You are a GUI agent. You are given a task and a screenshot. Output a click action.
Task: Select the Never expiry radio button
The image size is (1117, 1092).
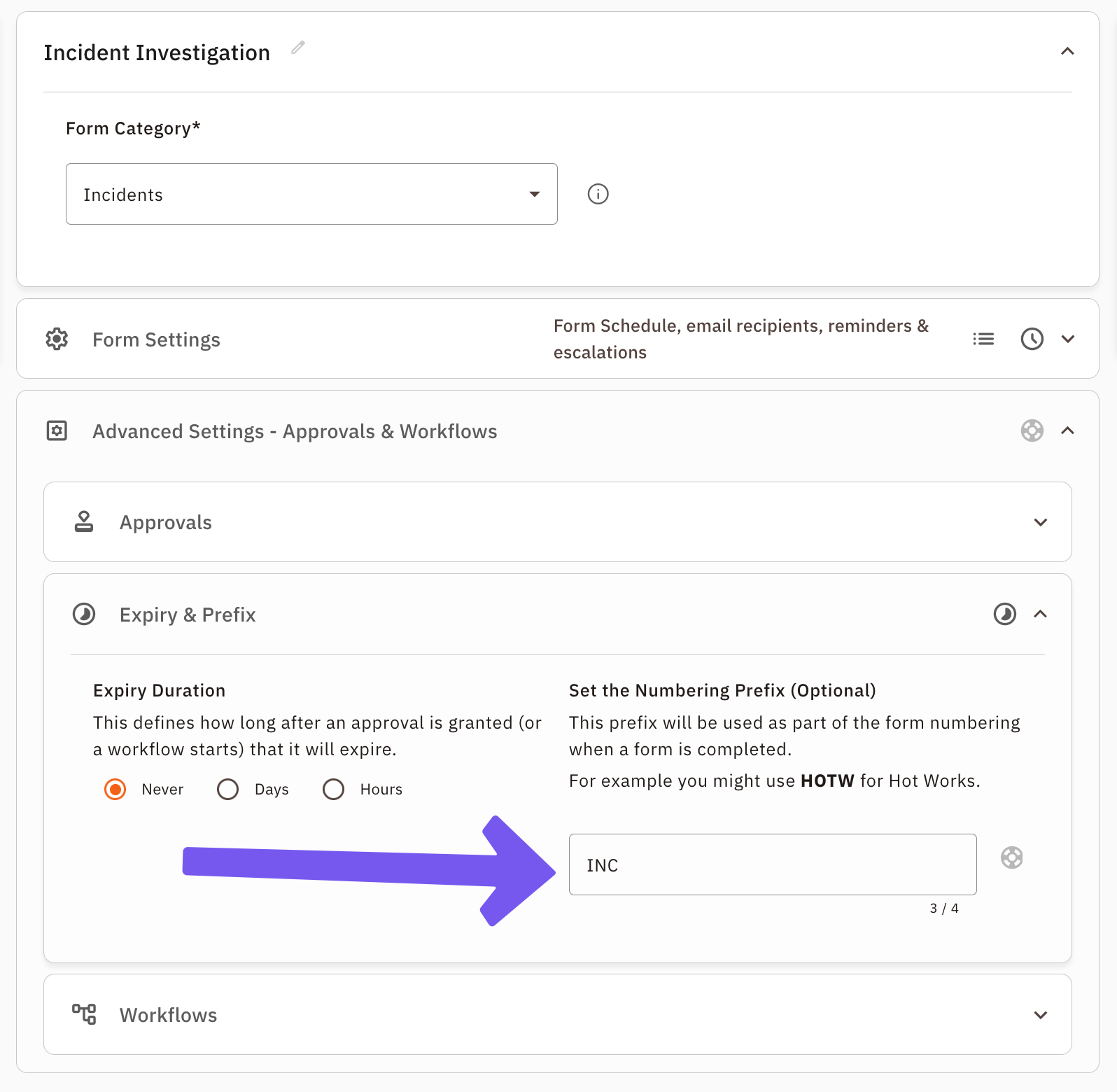115,789
